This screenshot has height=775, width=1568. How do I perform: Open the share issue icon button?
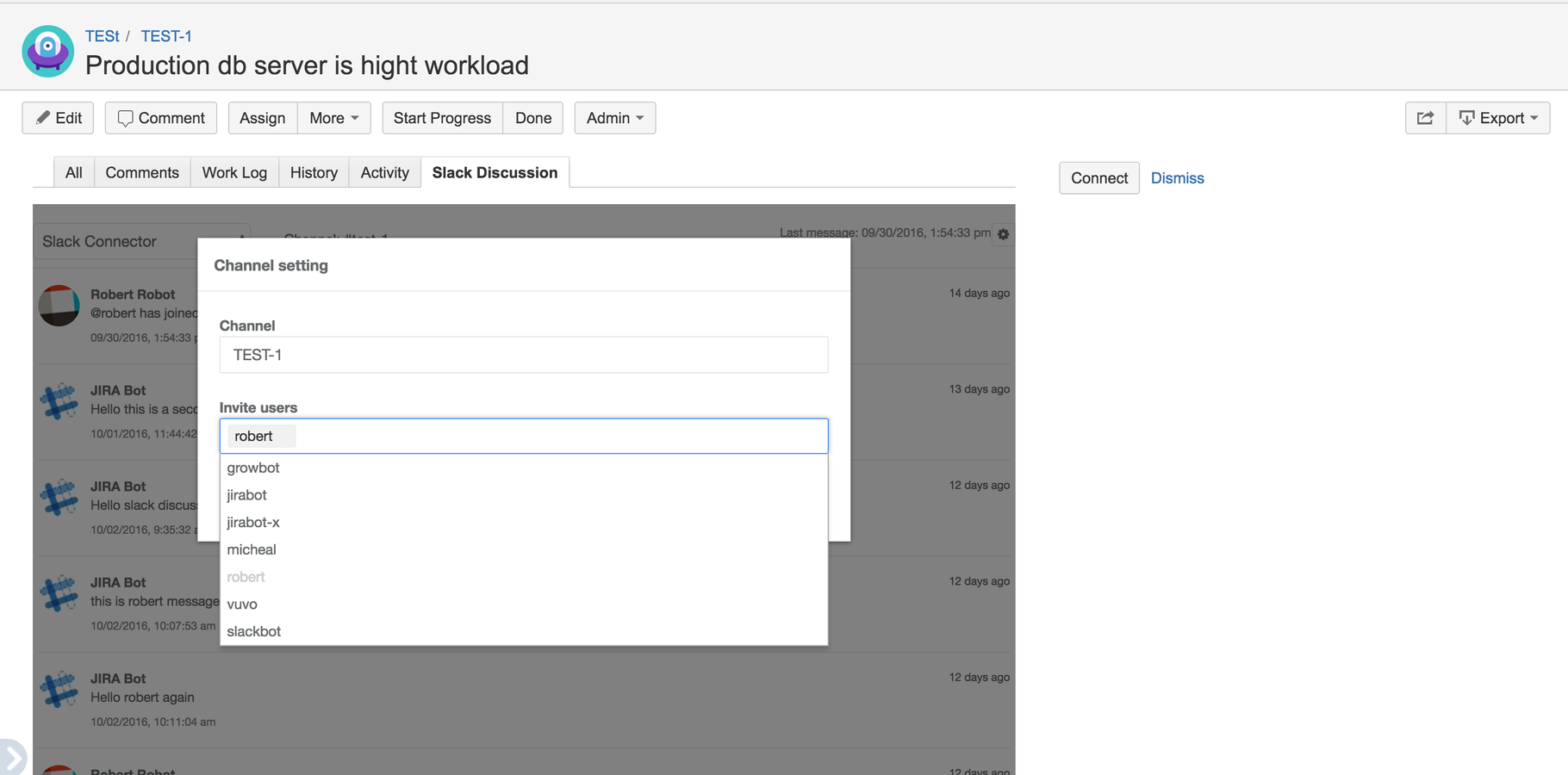pyautogui.click(x=1426, y=118)
